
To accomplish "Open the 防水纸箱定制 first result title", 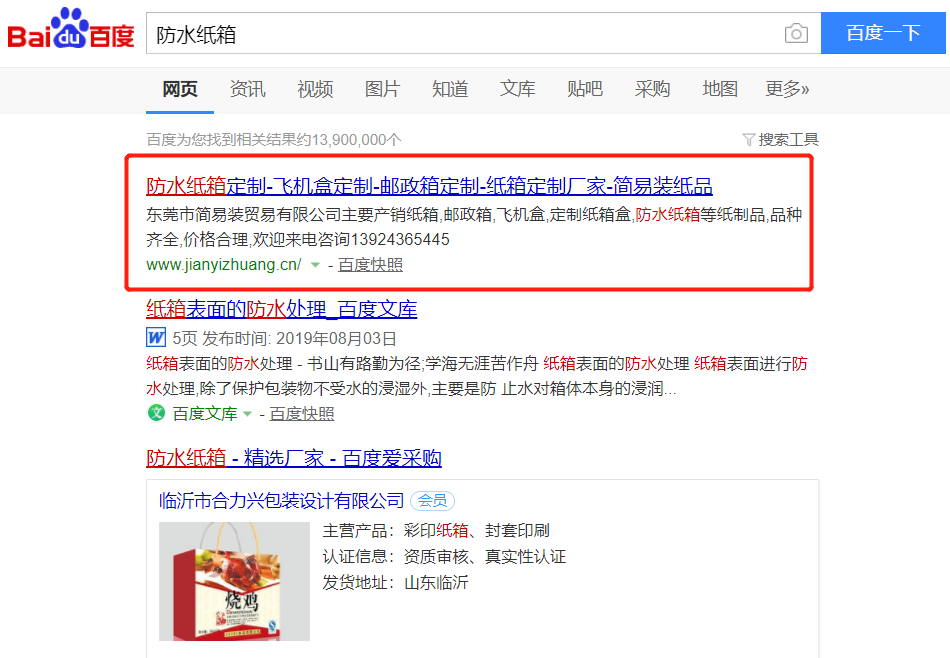I will pyautogui.click(x=429, y=186).
